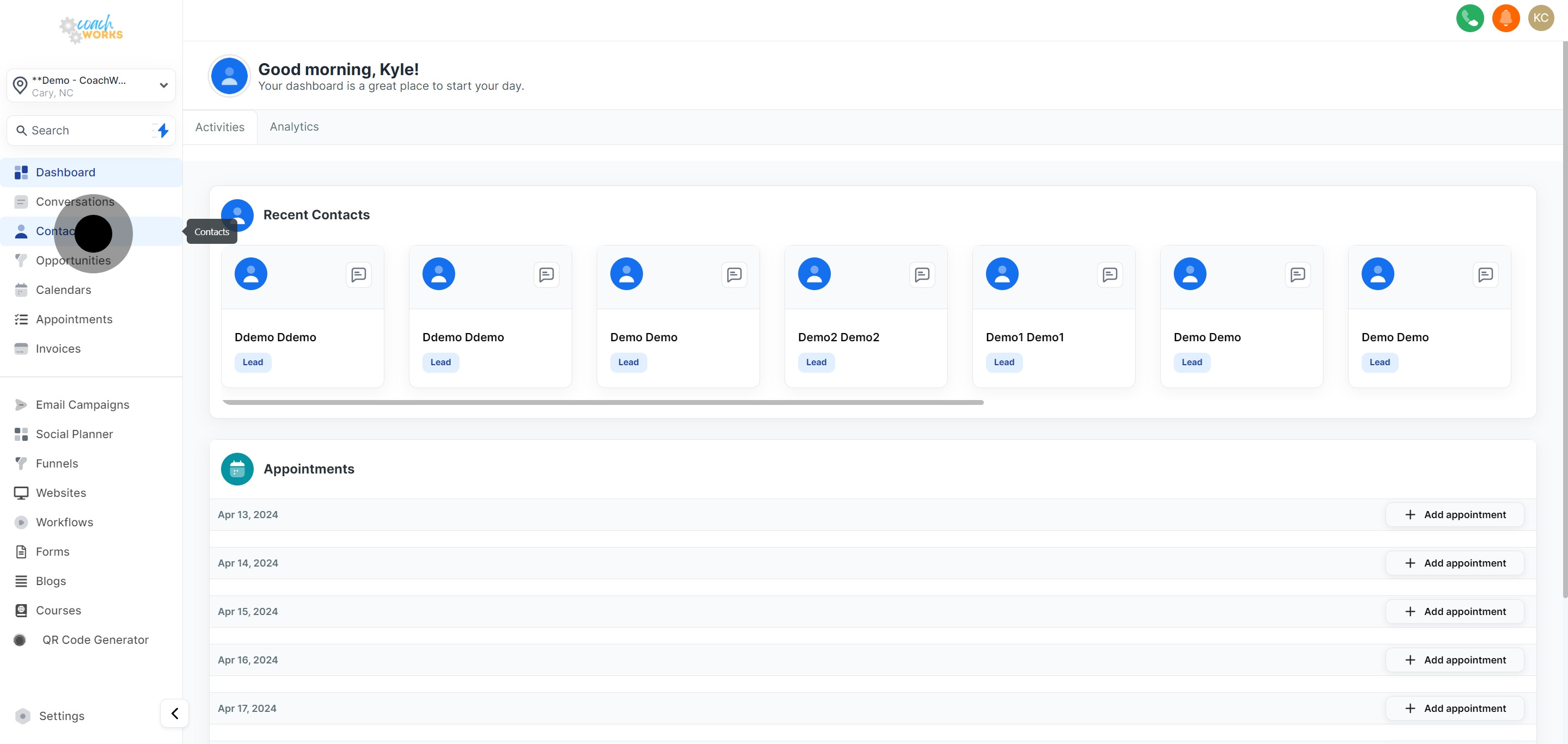Click the Recent Contacts horizontal scrollbar
This screenshot has width=1568, height=744.
point(603,403)
